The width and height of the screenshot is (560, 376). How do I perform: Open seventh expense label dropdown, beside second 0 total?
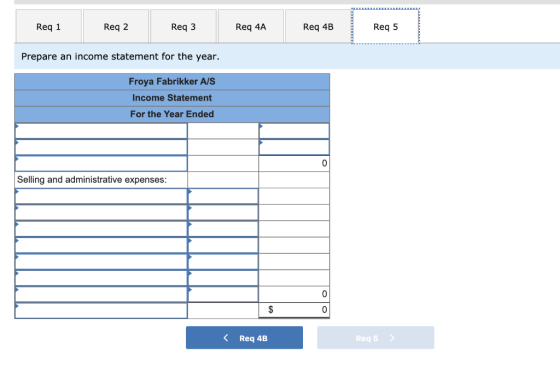tap(101, 295)
